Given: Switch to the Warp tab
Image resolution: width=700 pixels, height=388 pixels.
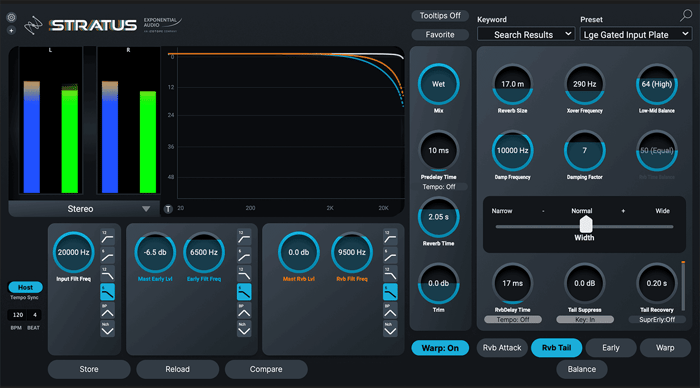Looking at the screenshot, I should [x=665, y=348].
